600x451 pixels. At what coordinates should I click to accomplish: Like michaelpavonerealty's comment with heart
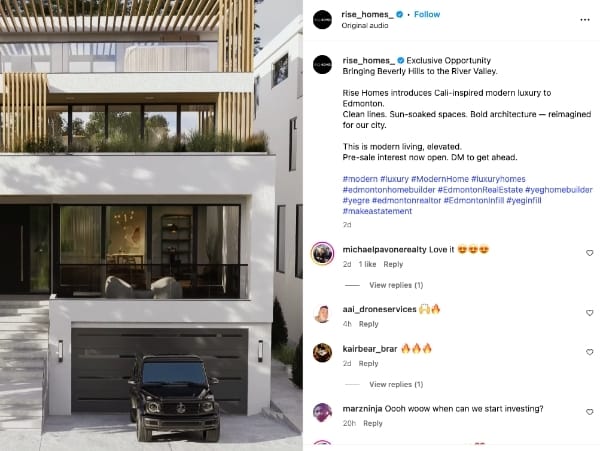[x=589, y=253]
